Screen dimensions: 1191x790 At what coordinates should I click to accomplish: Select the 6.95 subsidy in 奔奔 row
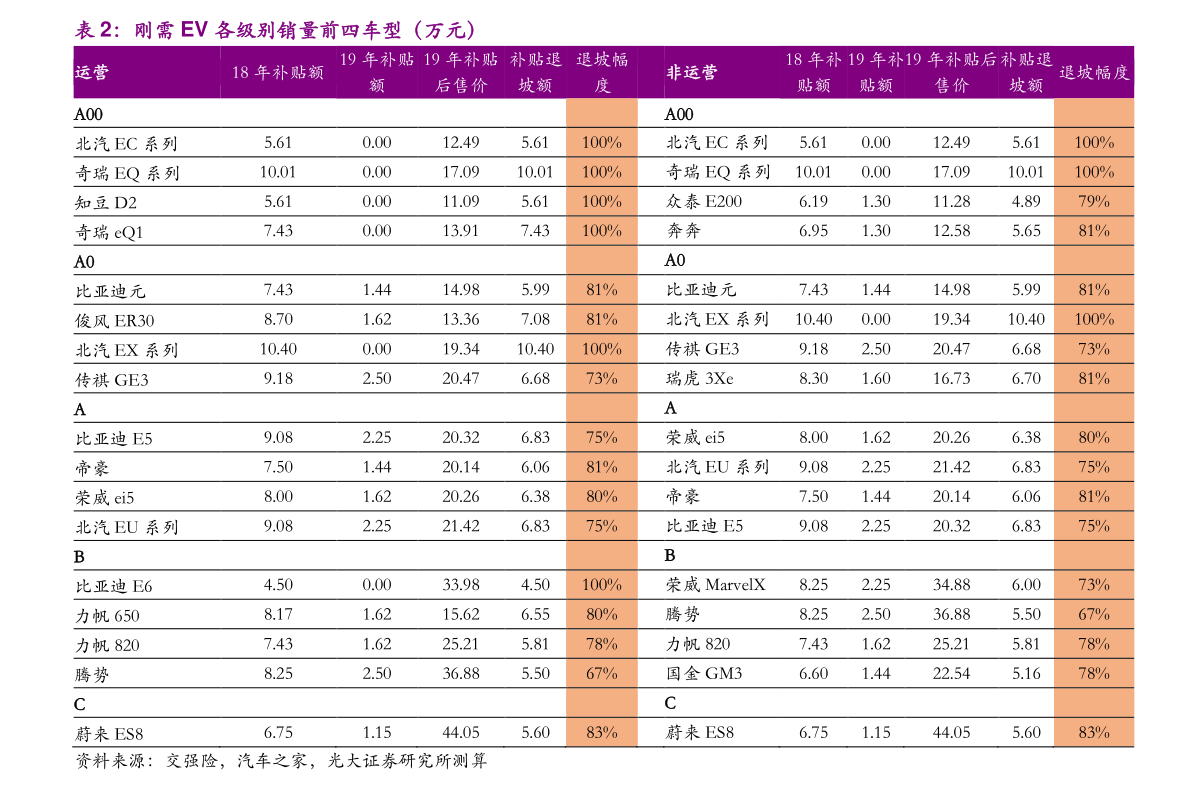(x=813, y=231)
